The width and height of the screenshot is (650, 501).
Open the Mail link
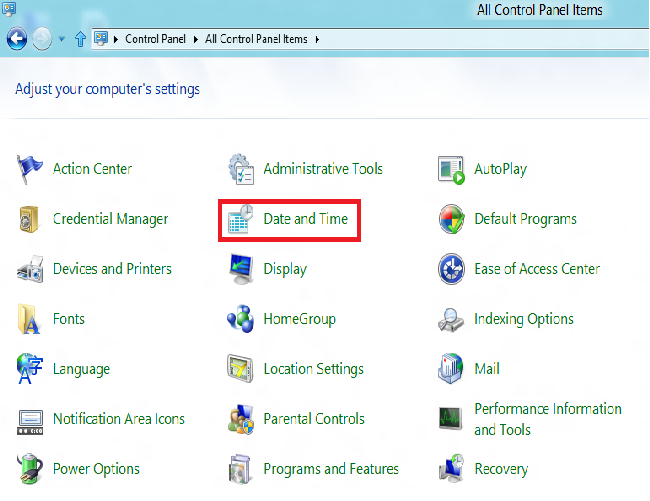487,369
